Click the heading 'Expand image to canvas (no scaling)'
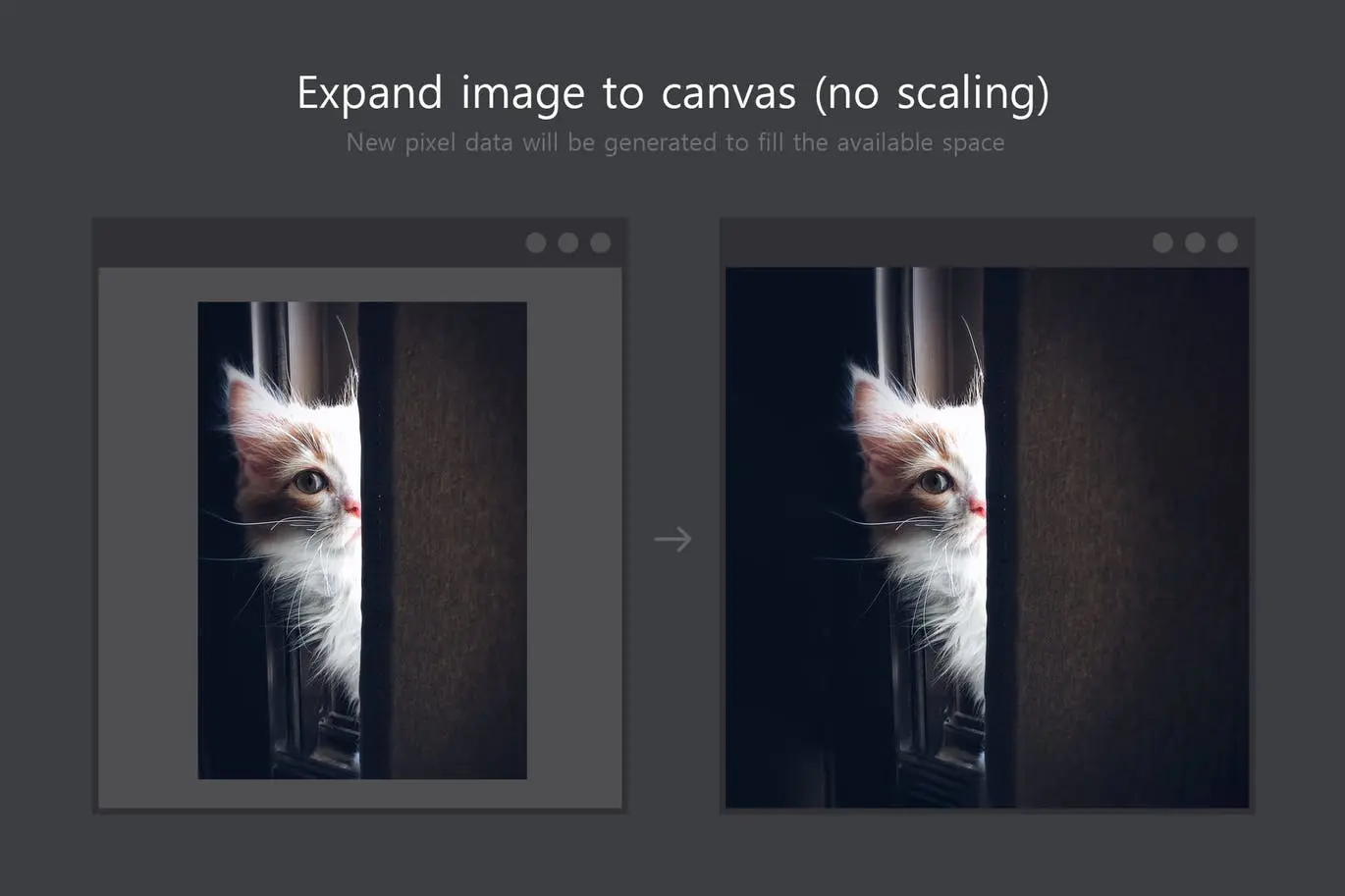 pyautogui.click(x=673, y=94)
